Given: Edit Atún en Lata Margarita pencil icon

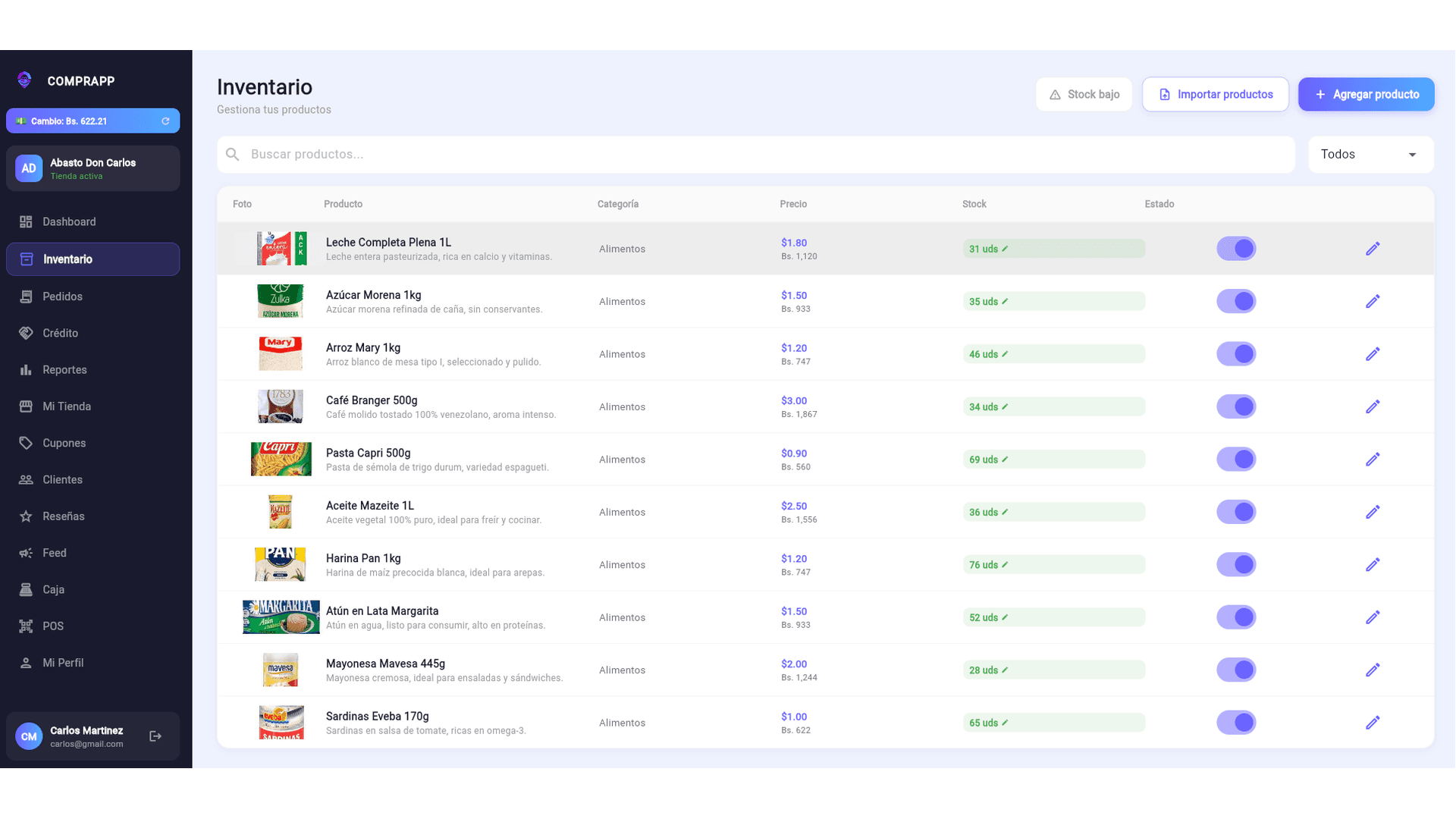Looking at the screenshot, I should pos(1373,617).
